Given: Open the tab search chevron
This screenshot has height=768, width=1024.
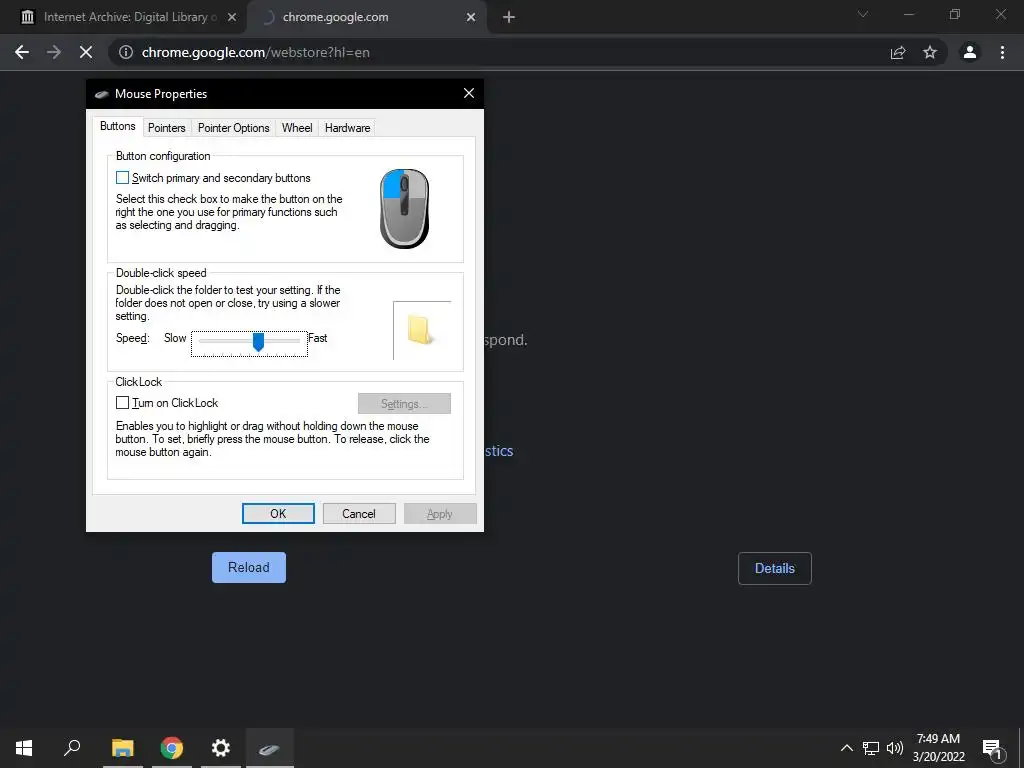Looking at the screenshot, I should pos(863,14).
